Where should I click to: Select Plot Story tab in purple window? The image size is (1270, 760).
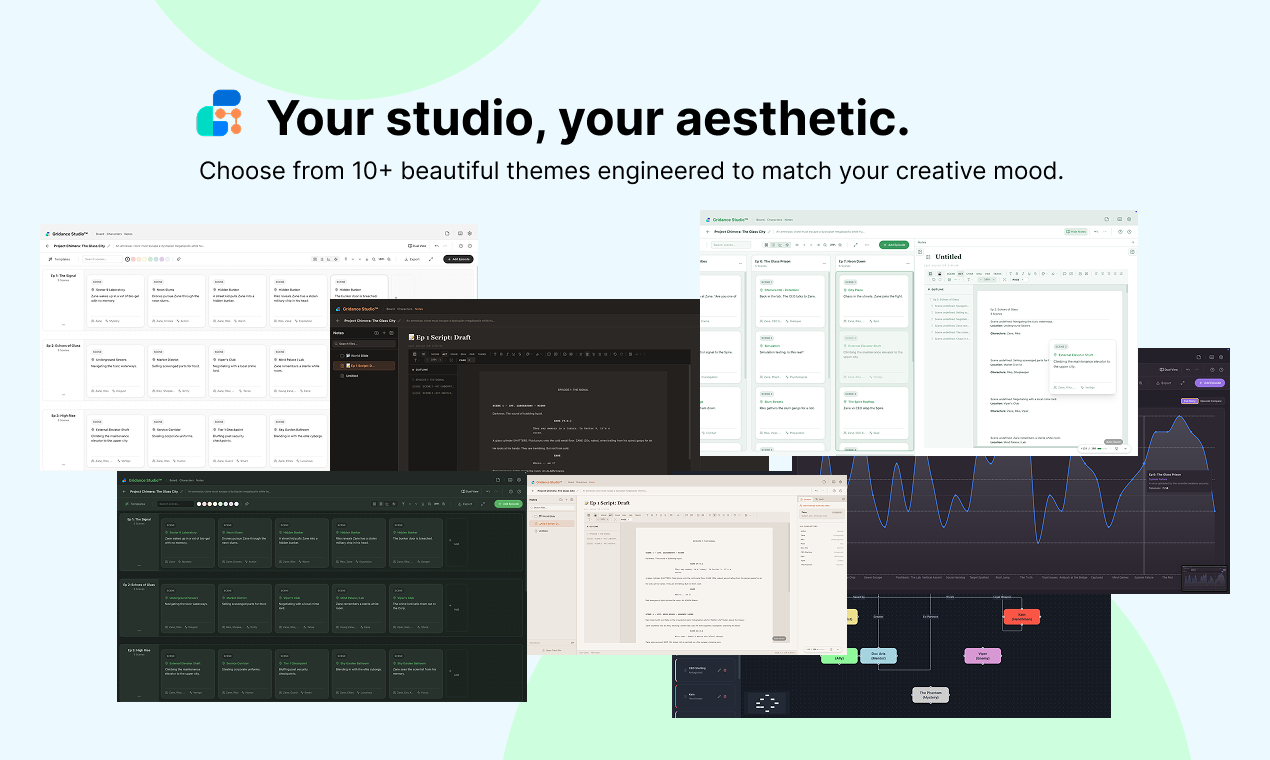[x=1190, y=401]
